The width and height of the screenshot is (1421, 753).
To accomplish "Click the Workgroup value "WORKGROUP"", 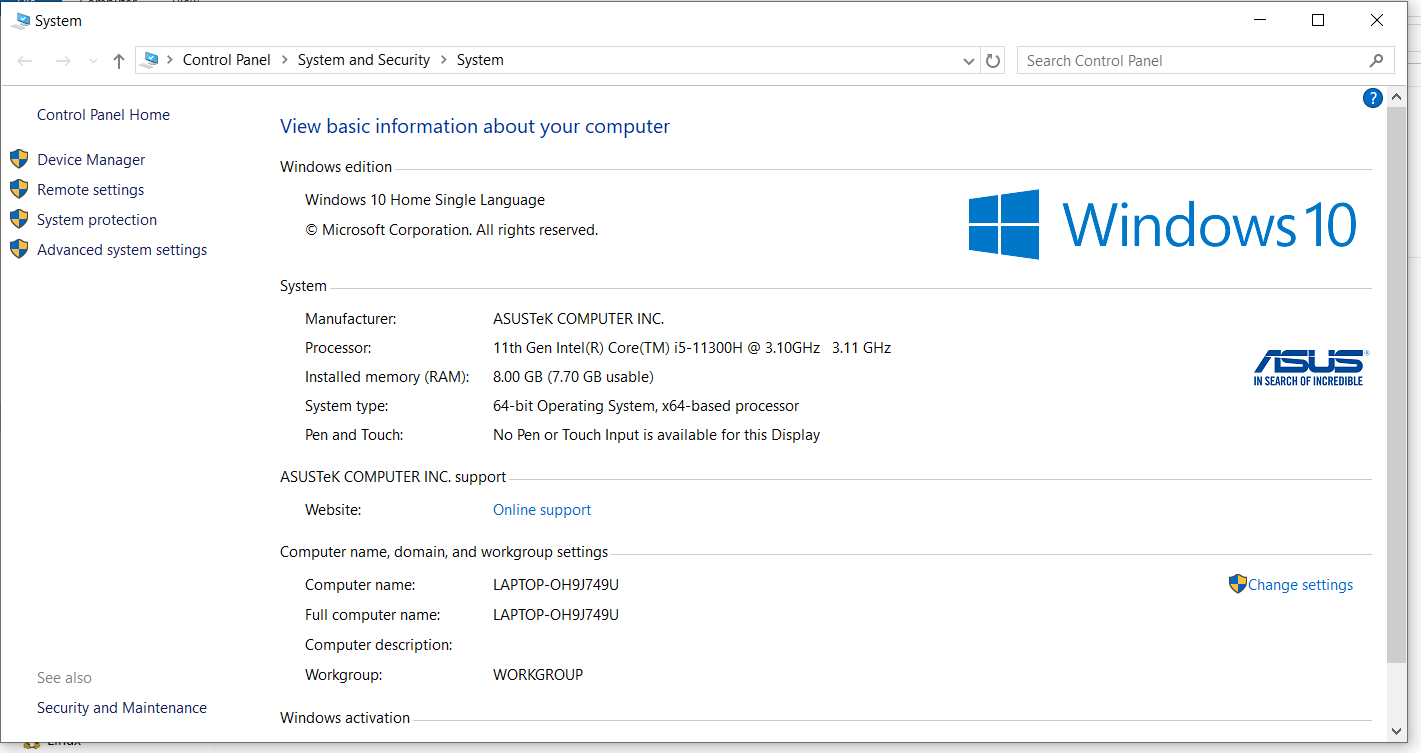I will click(x=538, y=675).
